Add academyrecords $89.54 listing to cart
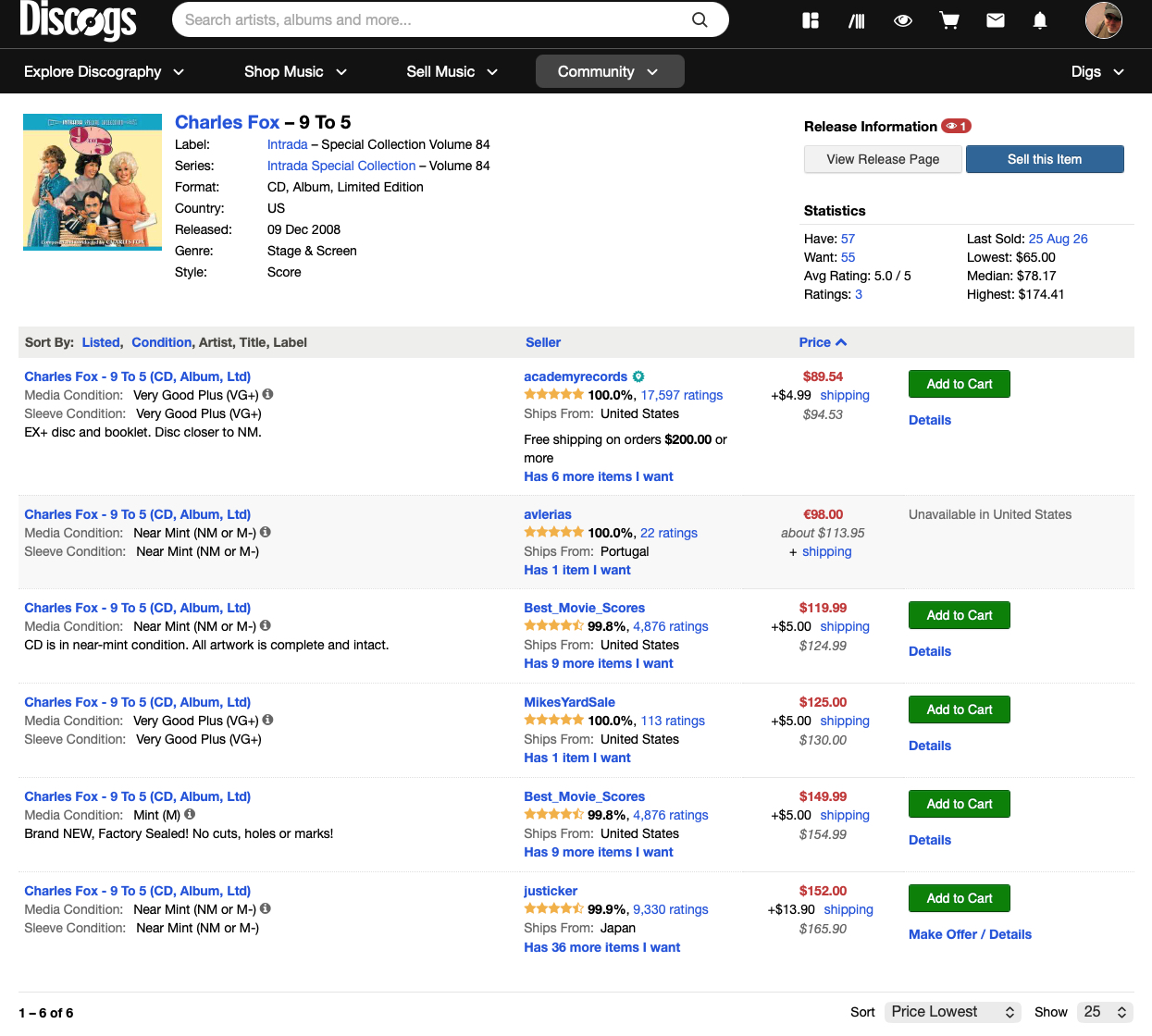The width and height of the screenshot is (1152, 1036). 960,384
